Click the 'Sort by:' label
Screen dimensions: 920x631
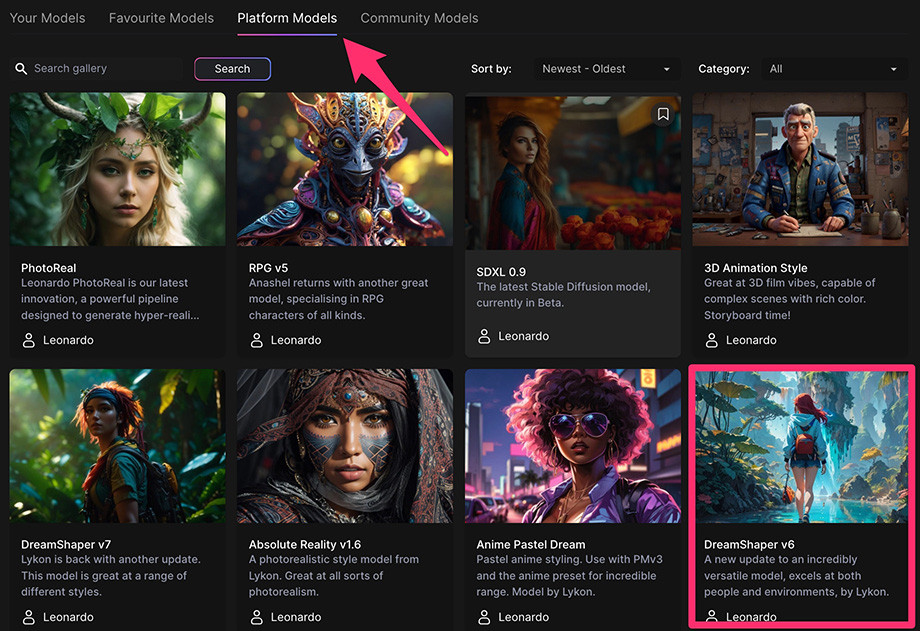click(491, 69)
